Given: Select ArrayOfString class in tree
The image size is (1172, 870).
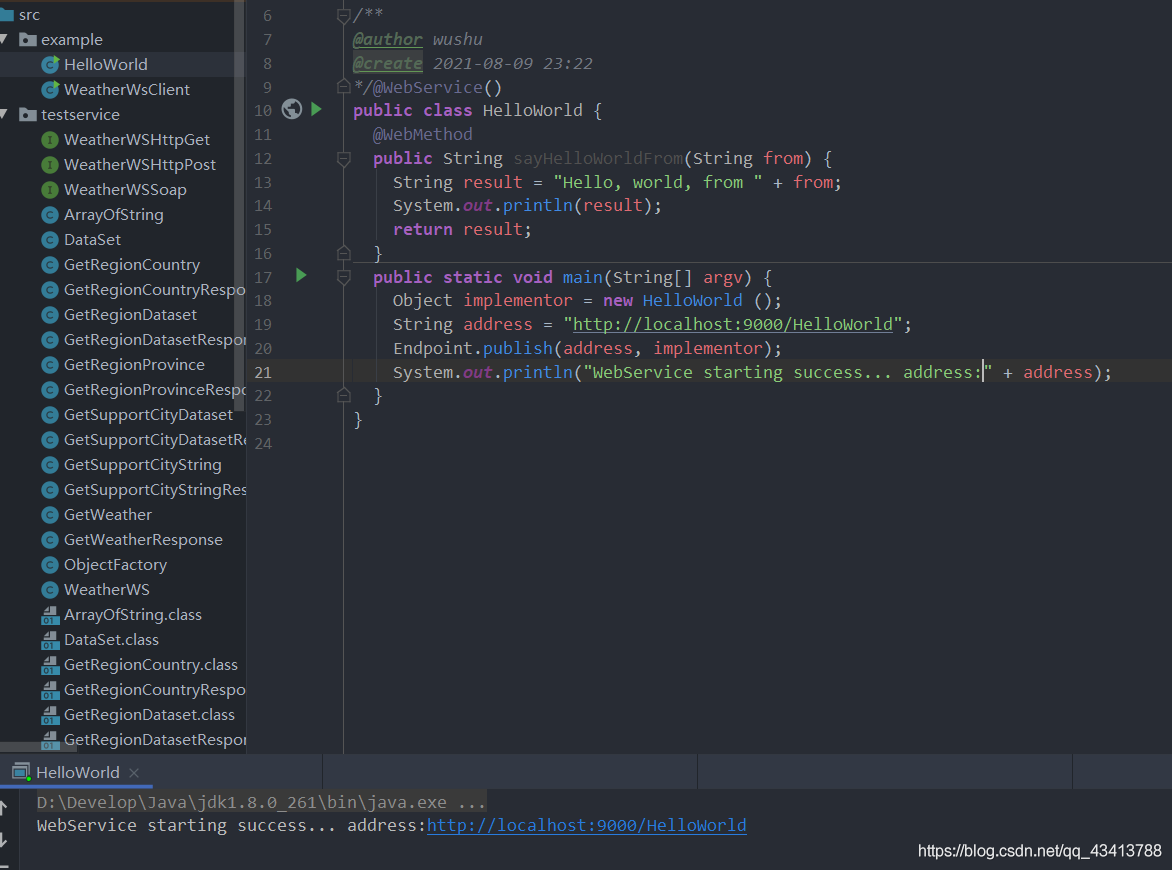Looking at the screenshot, I should tap(114, 215).
